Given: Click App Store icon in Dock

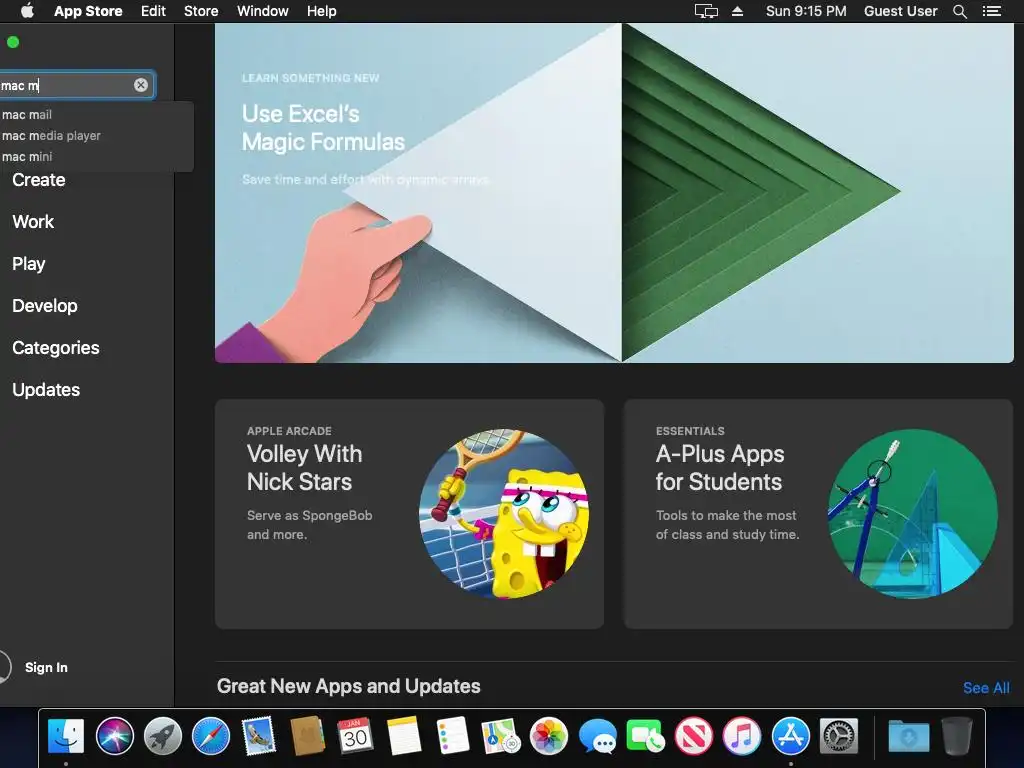Looking at the screenshot, I should [790, 736].
